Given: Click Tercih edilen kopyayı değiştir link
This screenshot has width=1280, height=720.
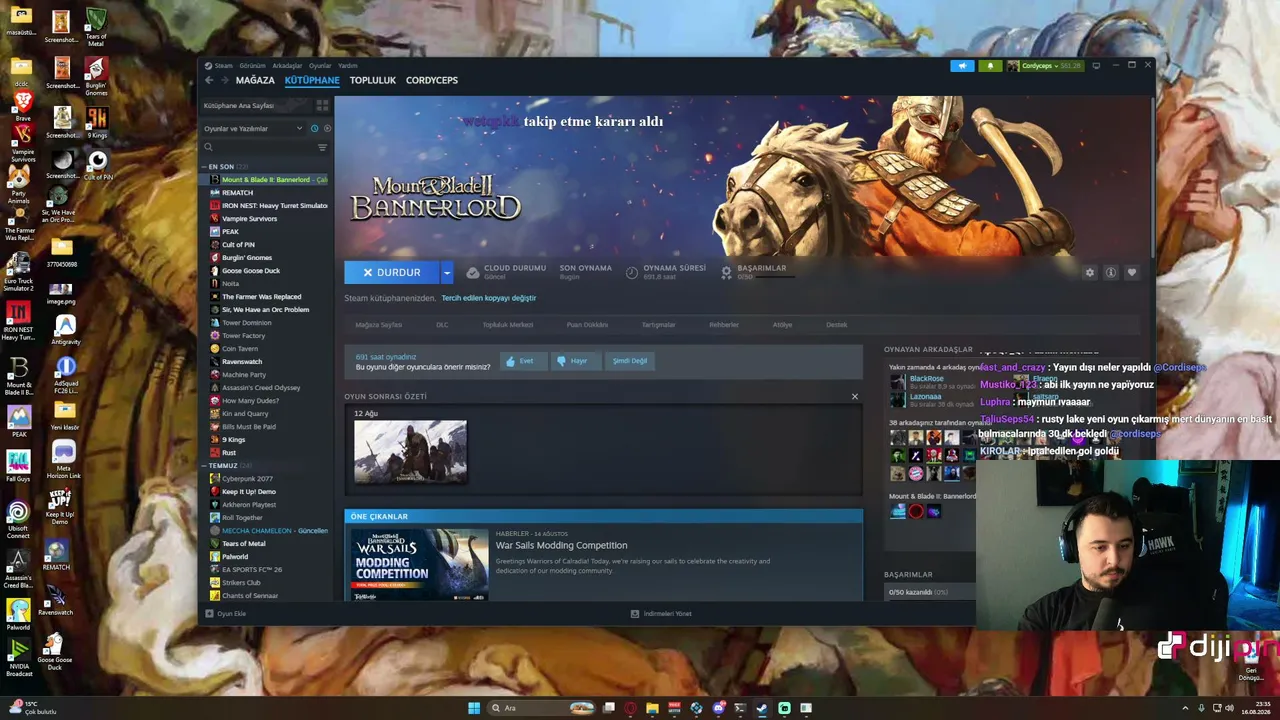Looking at the screenshot, I should click(489, 298).
